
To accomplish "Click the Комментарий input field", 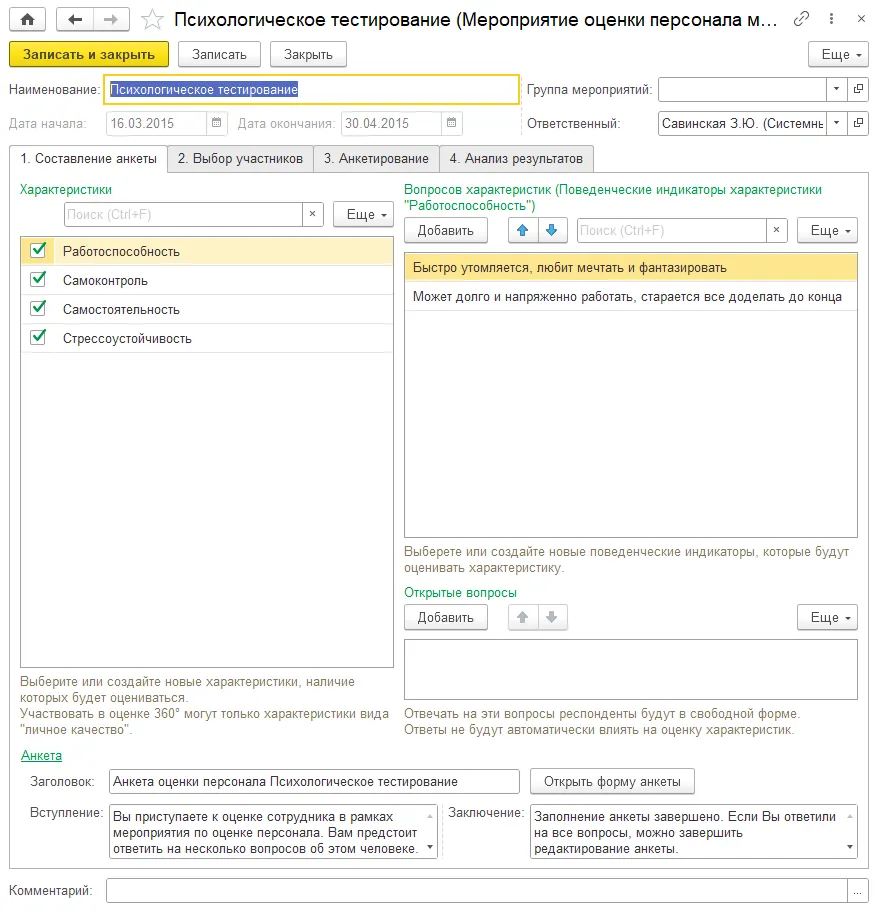I will 476,890.
